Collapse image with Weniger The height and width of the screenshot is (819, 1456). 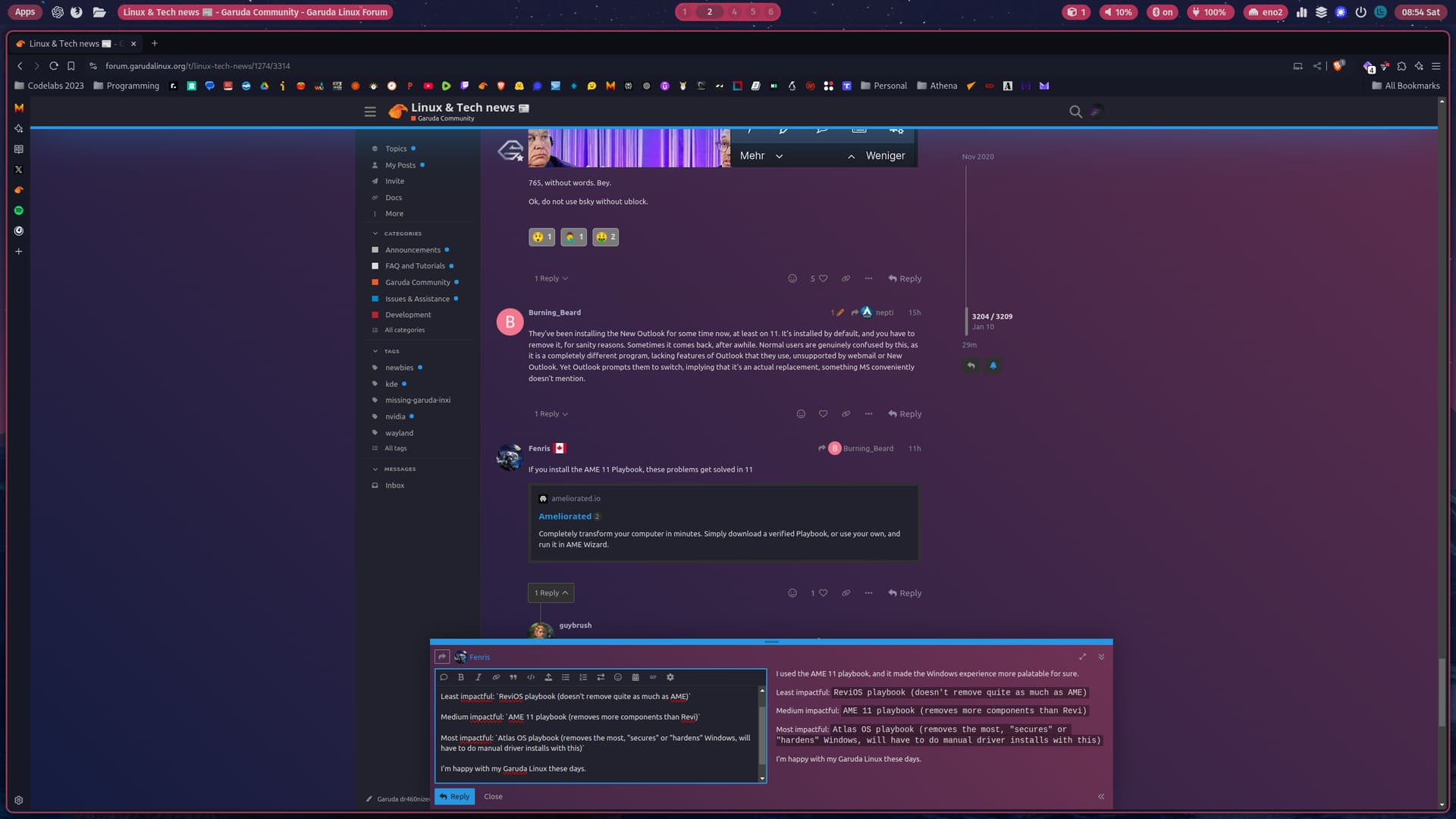(876, 155)
